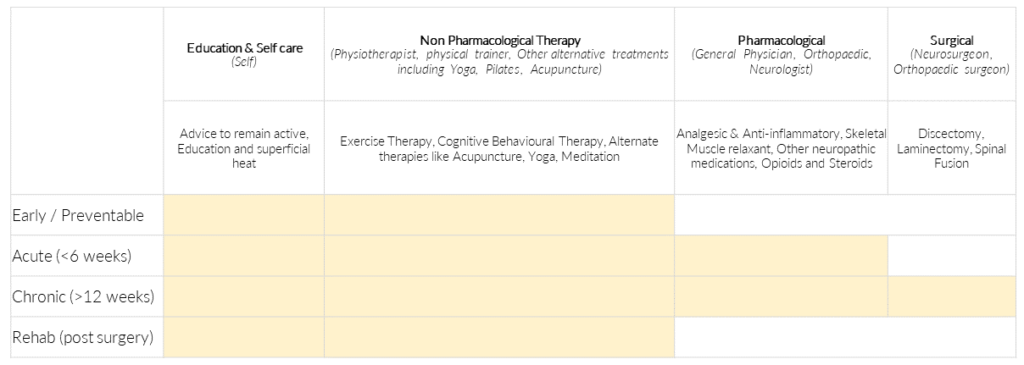The height and width of the screenshot is (365, 1024).
Task: Select the shaded Acute row Pharmacological cell
Action: point(781,256)
